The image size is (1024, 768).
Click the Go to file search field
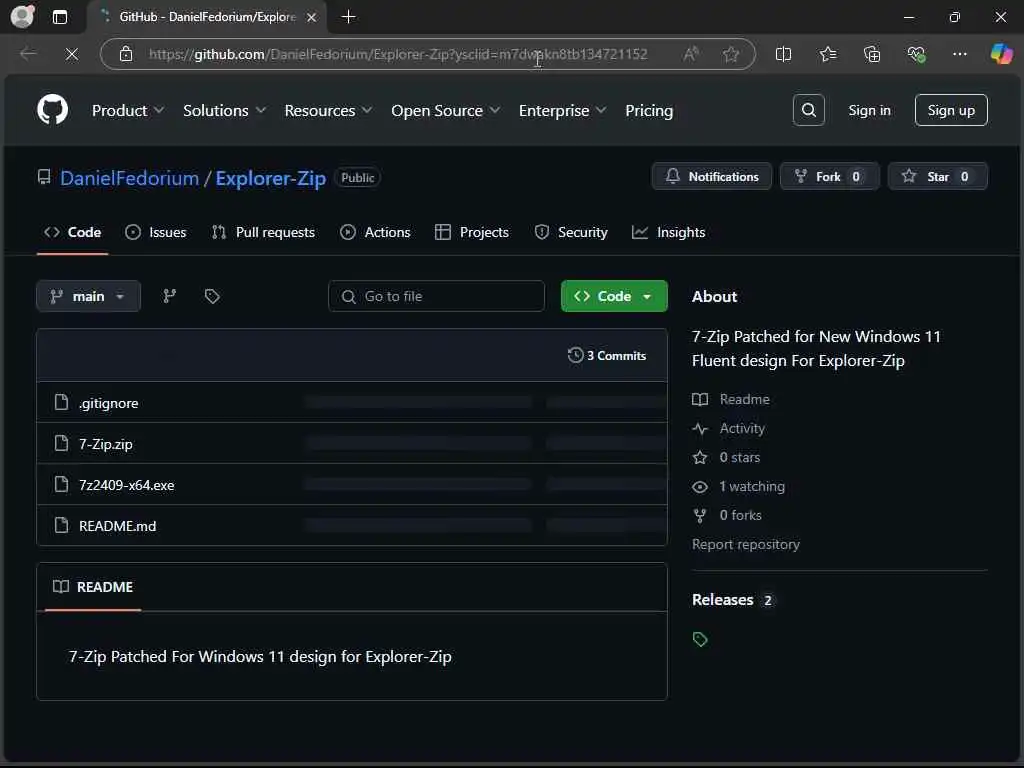tap(436, 296)
